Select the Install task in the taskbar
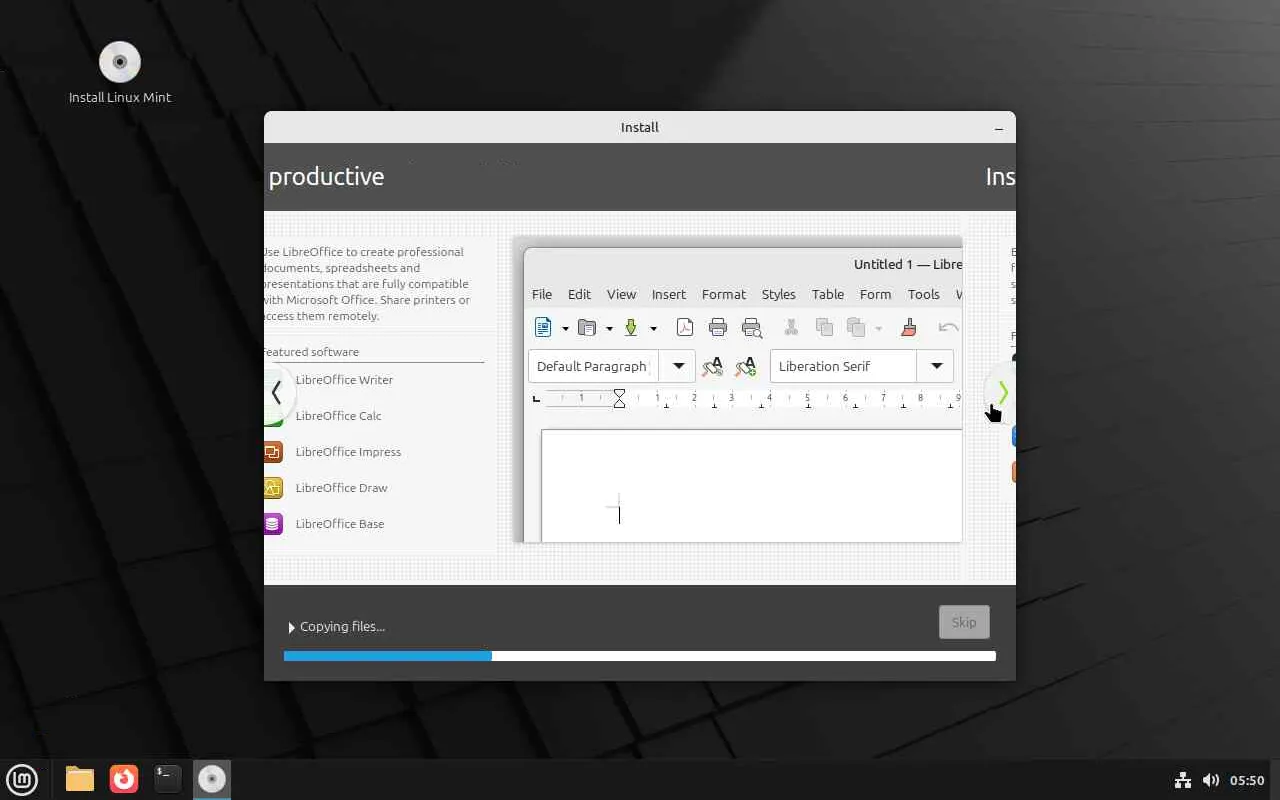This screenshot has height=800, width=1280. pyautogui.click(x=212, y=779)
